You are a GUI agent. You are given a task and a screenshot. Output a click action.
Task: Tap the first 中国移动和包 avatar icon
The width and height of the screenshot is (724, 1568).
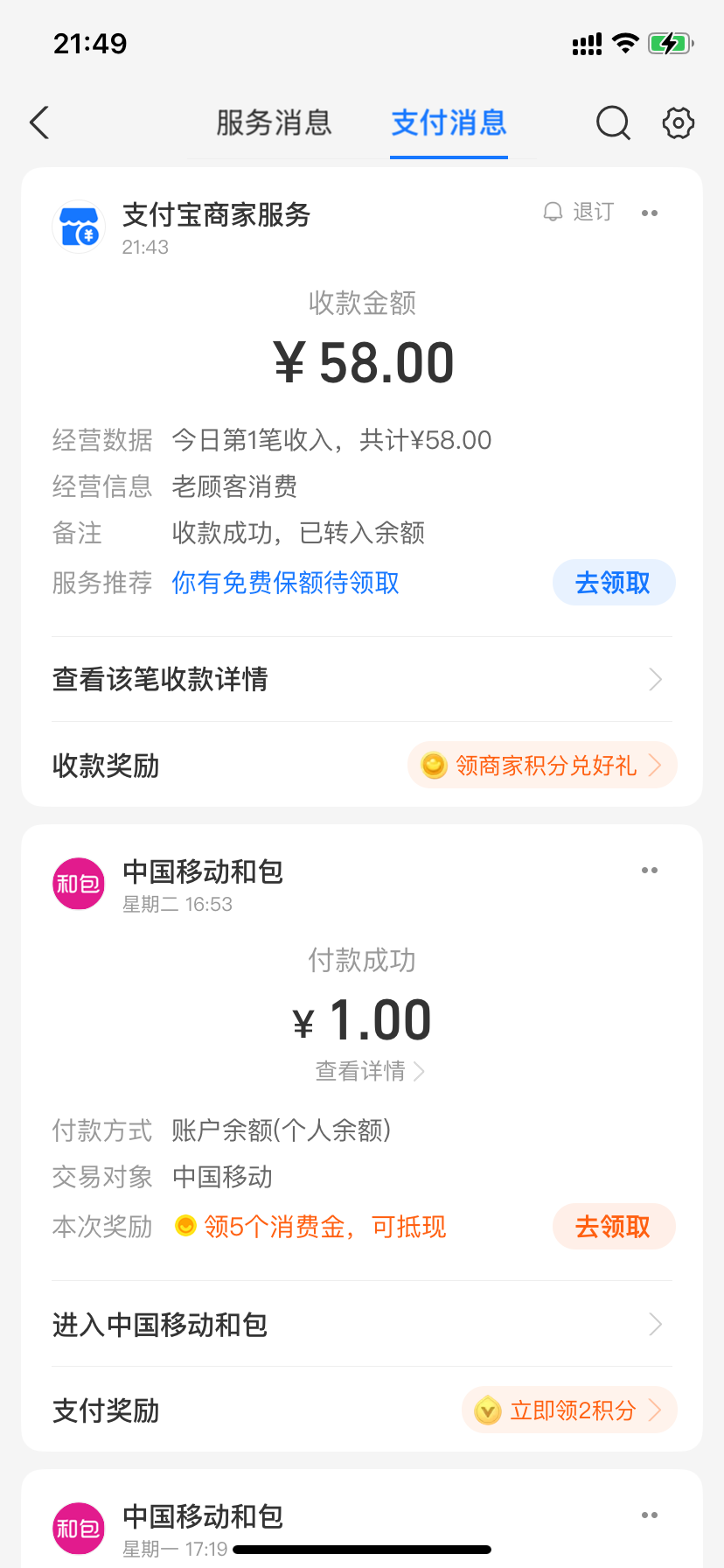click(79, 884)
